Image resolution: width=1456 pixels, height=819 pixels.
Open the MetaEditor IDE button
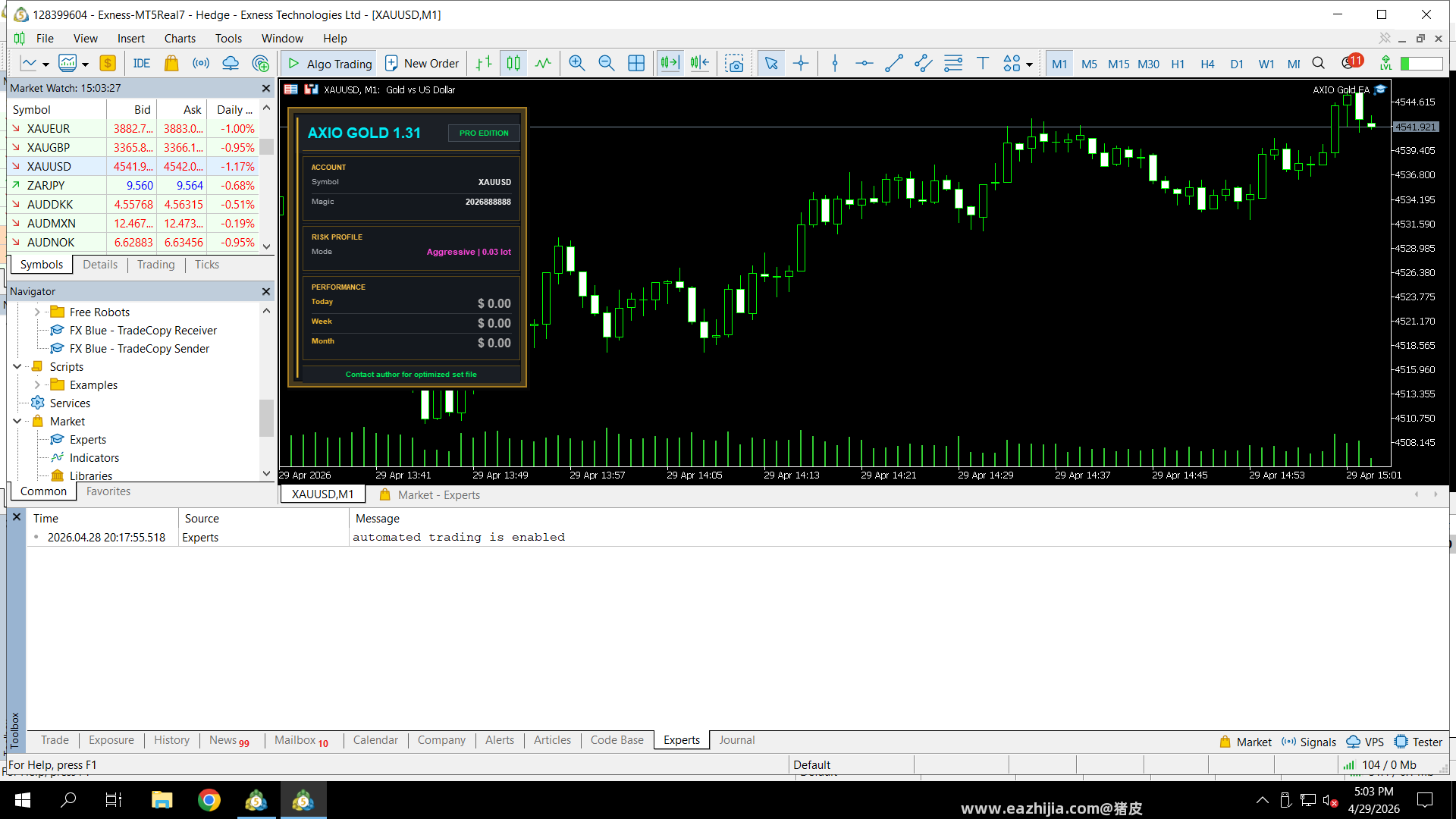[142, 64]
